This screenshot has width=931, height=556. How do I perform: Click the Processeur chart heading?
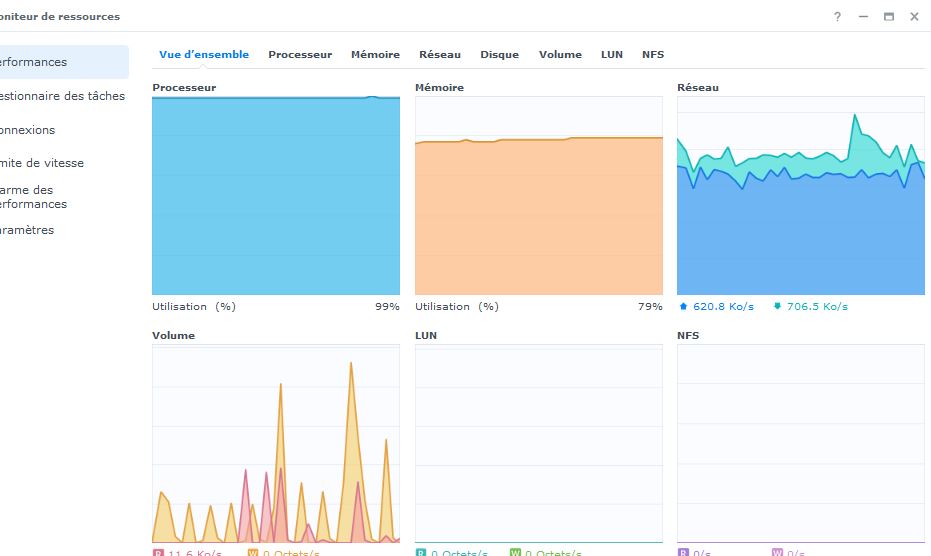(184, 87)
